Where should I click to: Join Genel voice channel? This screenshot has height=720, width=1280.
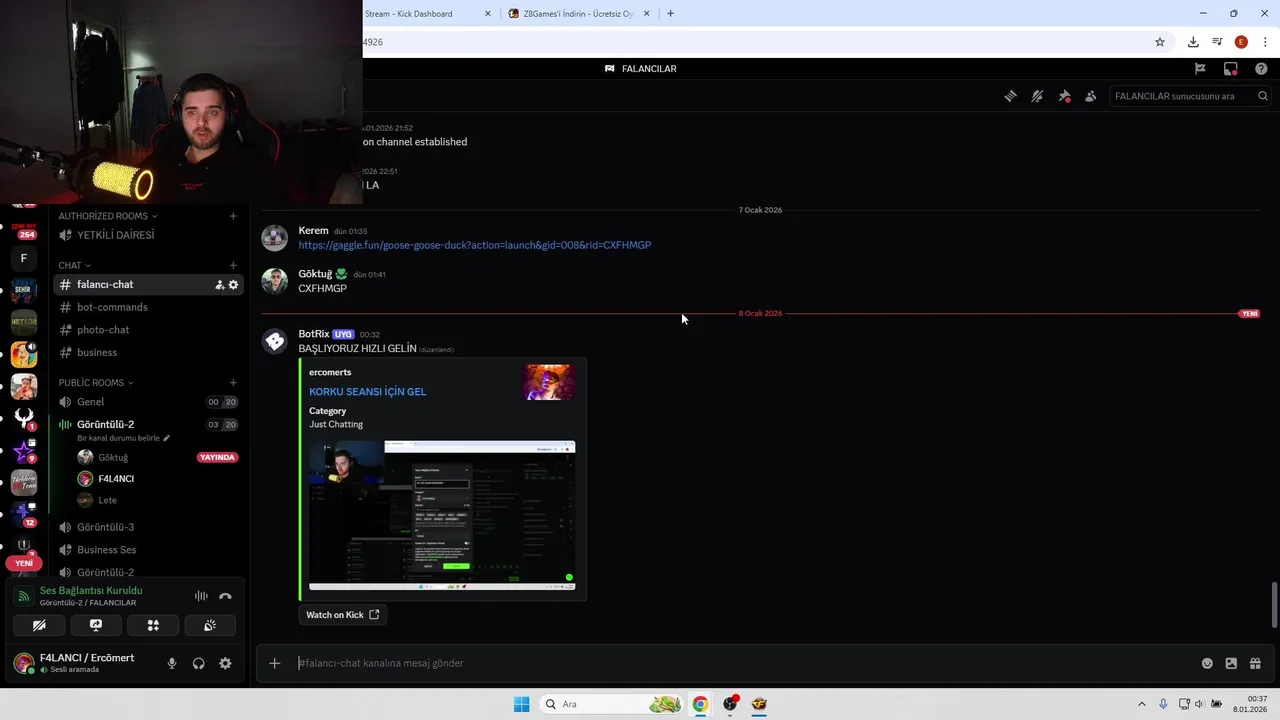pos(148,402)
